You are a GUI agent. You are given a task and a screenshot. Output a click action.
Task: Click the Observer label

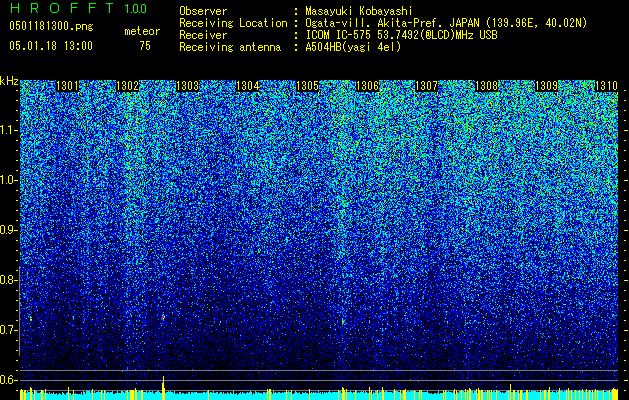click(203, 11)
